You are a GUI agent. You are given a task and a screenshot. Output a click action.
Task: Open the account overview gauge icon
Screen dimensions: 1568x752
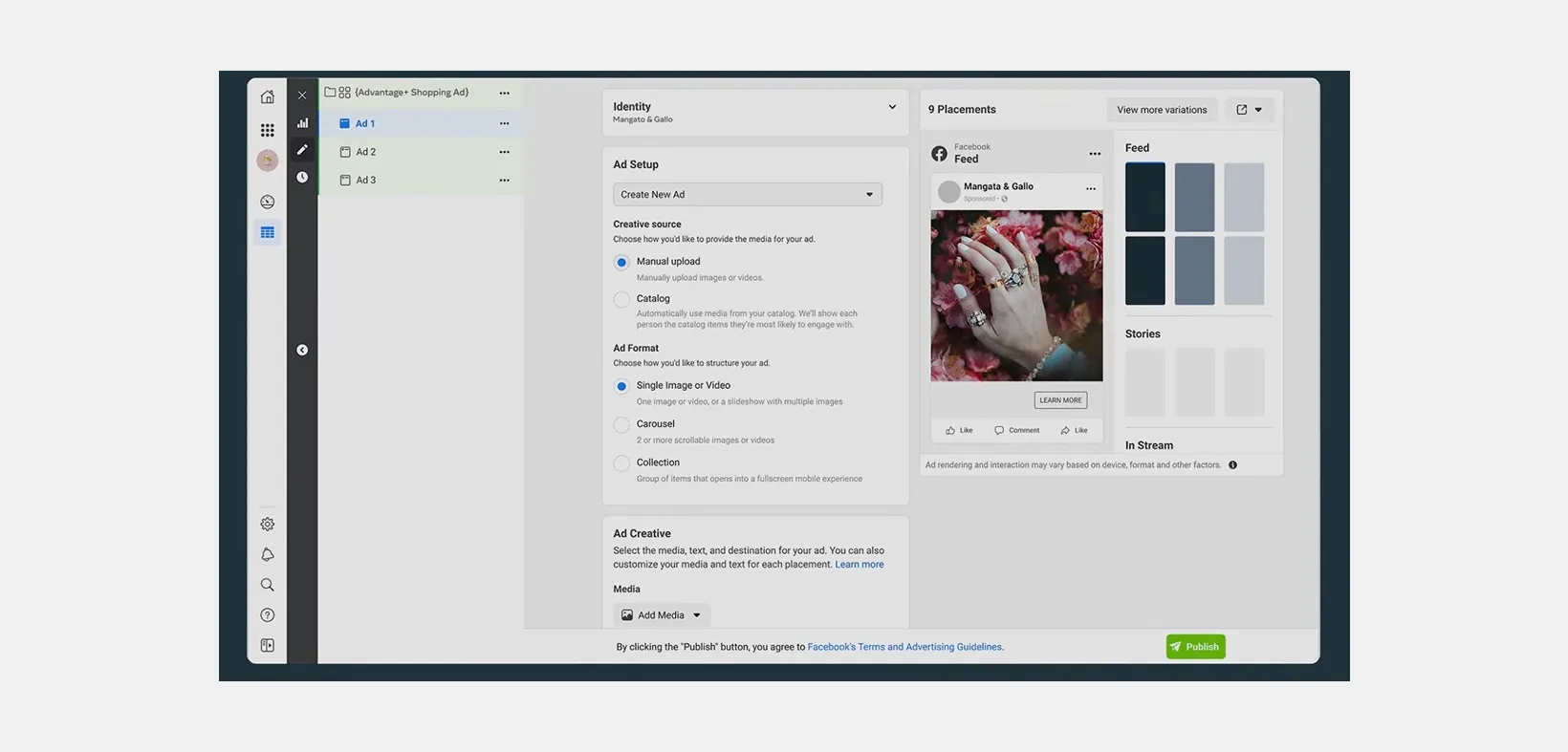[268, 202]
